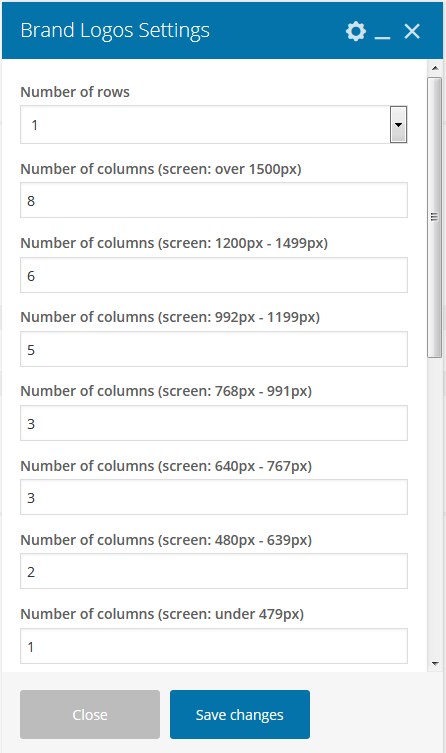The image size is (446, 753).
Task: Minimize the Brand Logos Settings panel
Action: pos(383,32)
